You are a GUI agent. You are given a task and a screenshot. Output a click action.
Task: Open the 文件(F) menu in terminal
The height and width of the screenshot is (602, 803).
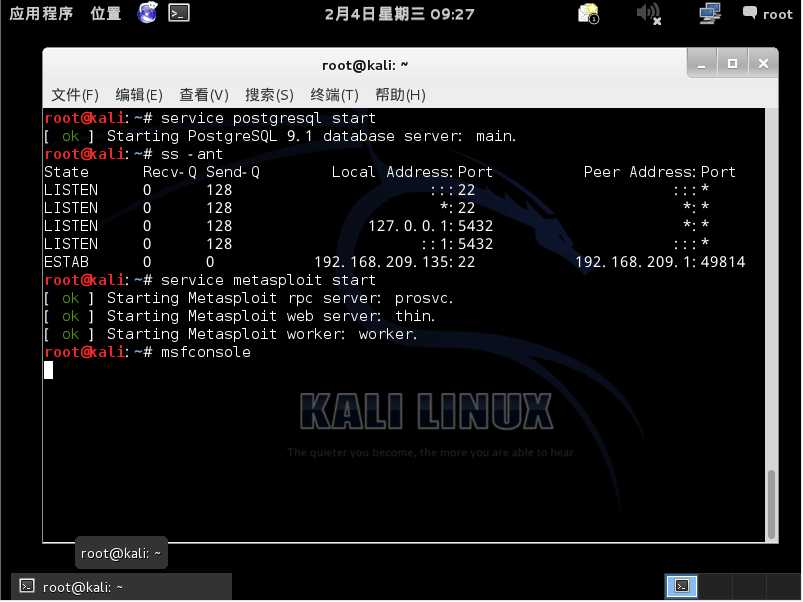(75, 95)
